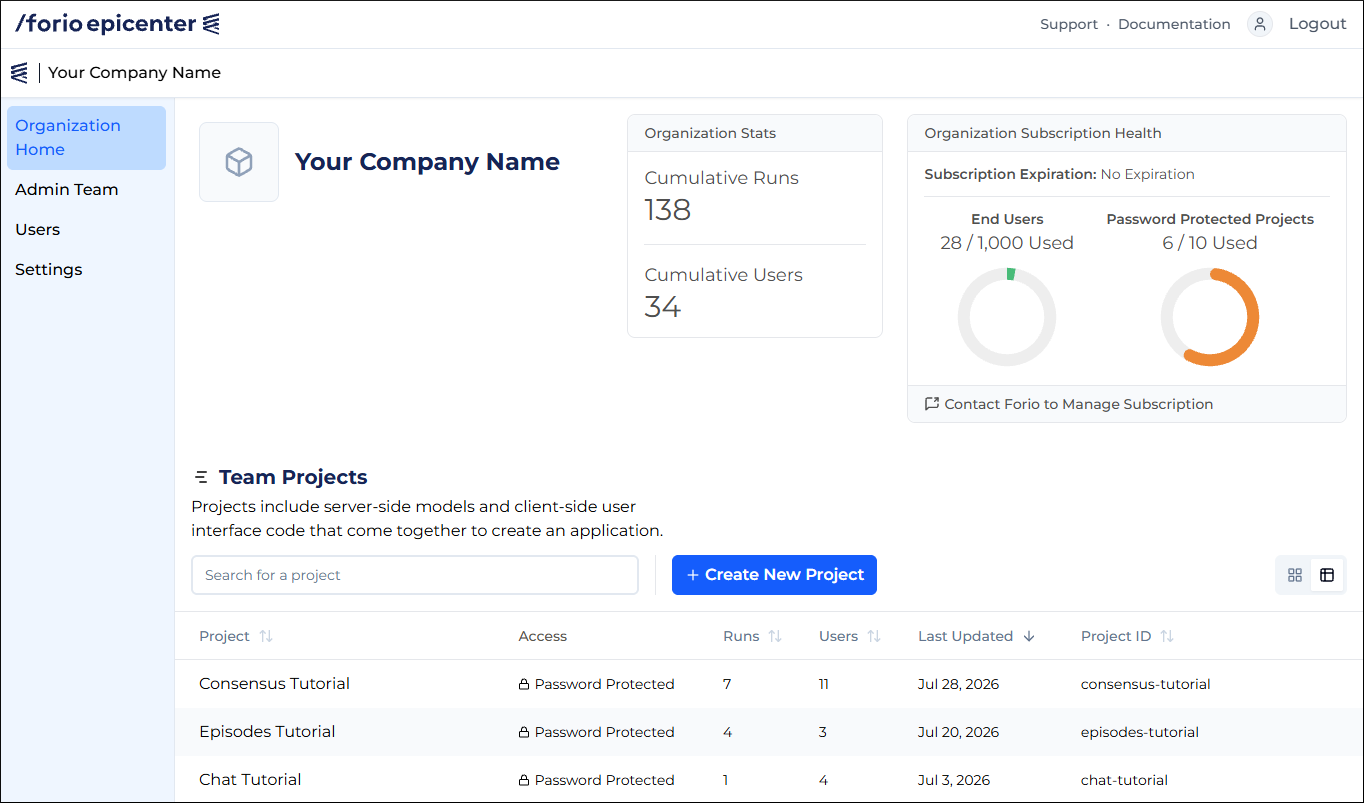Click the Cumulative Runs value 138
The height and width of the screenshot is (803, 1364).
668,210
